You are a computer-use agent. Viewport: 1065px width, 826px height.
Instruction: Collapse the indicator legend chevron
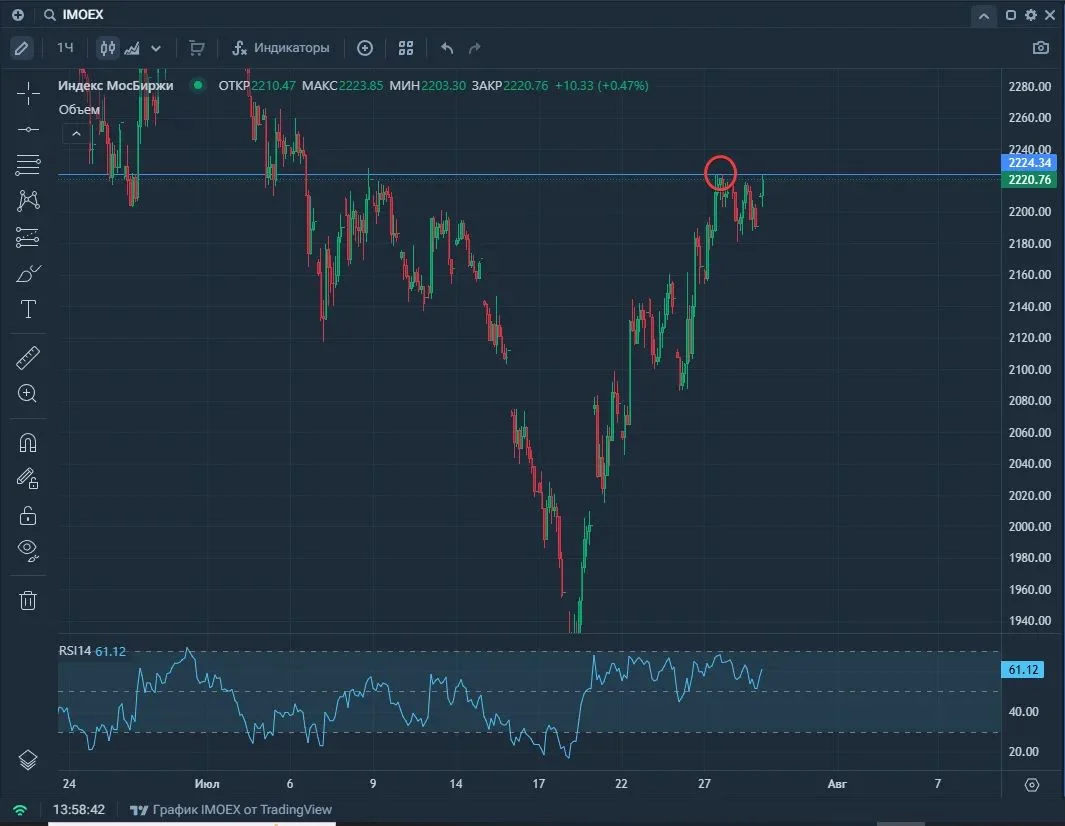[76, 134]
